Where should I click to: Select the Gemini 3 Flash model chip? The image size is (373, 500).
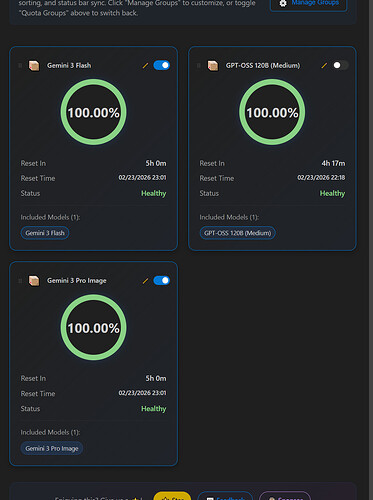[45, 233]
